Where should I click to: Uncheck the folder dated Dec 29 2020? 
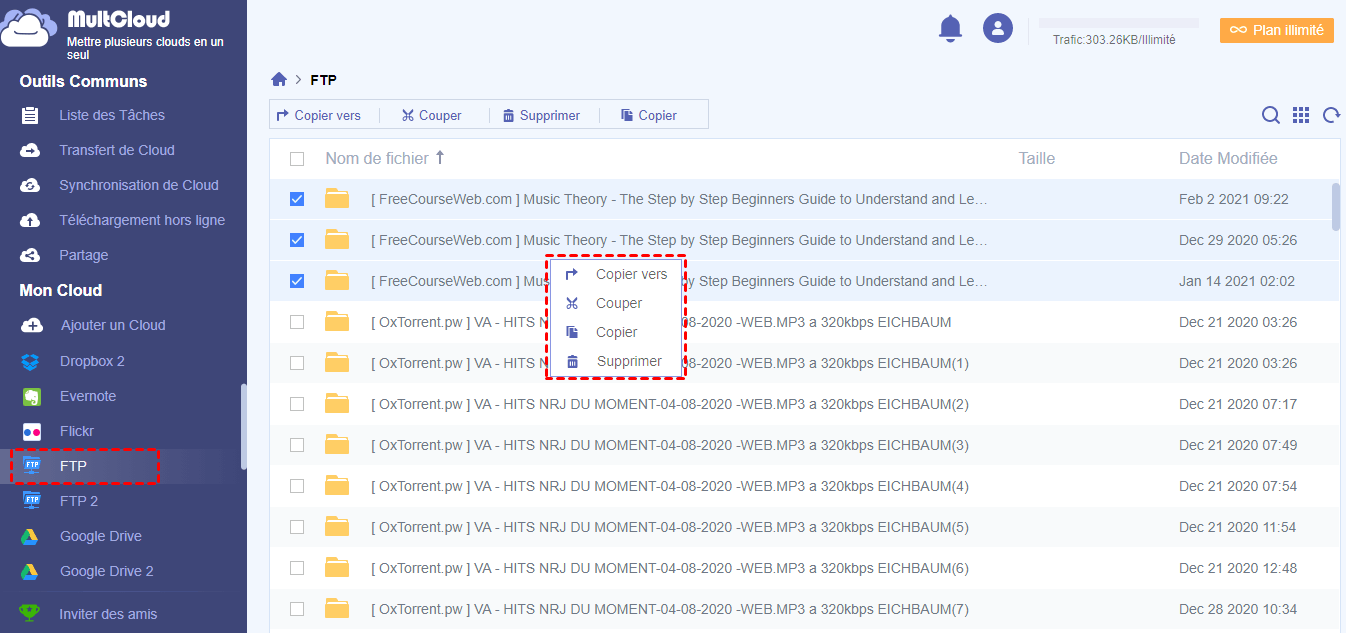(297, 240)
